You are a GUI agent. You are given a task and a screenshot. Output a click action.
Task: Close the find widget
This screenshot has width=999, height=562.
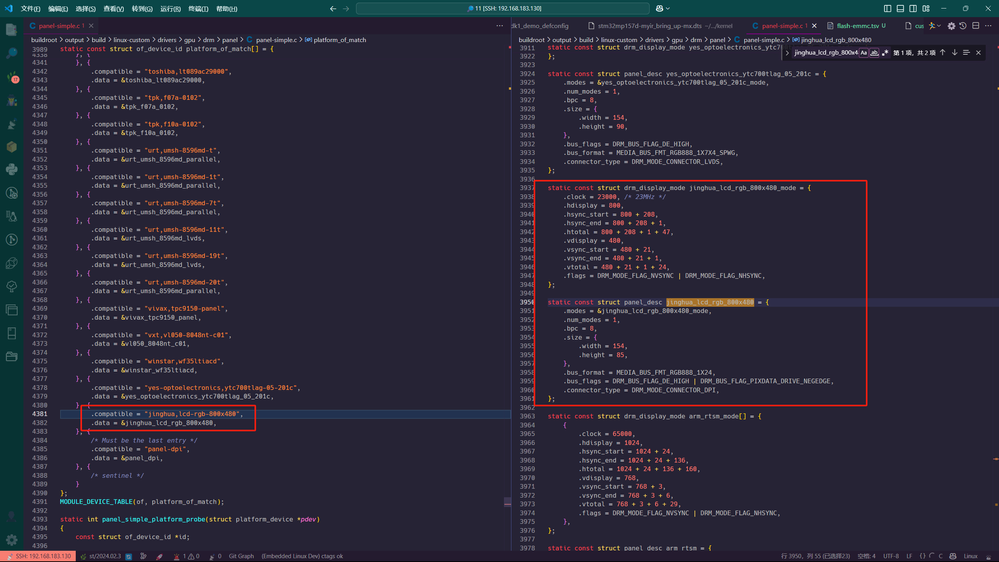pos(978,53)
